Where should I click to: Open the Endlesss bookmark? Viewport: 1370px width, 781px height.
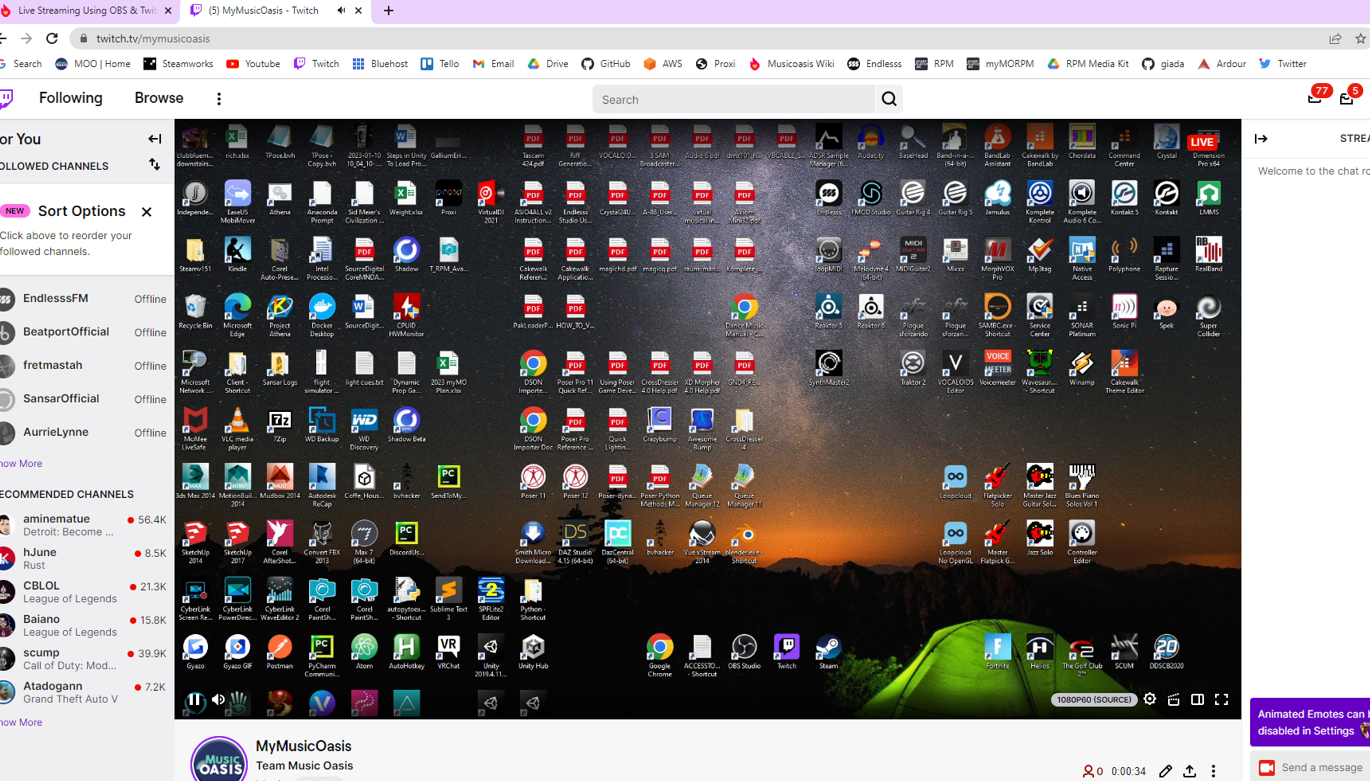[874, 64]
